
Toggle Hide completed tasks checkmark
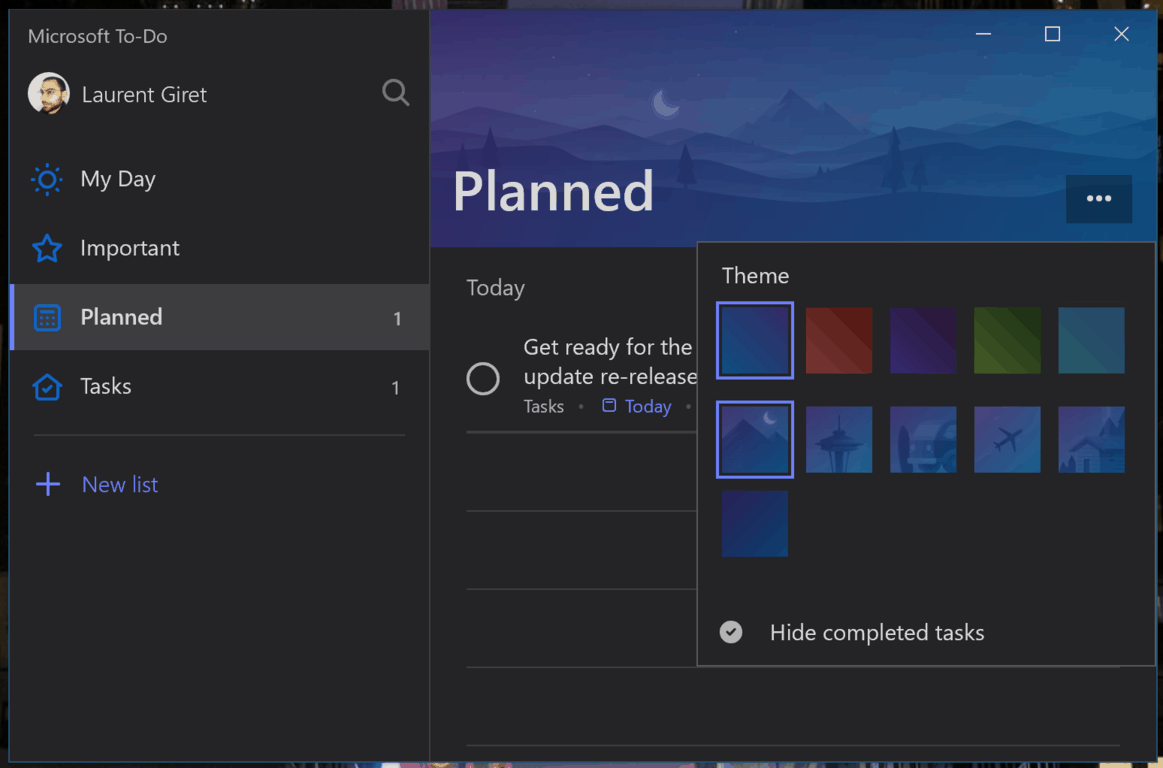point(731,632)
